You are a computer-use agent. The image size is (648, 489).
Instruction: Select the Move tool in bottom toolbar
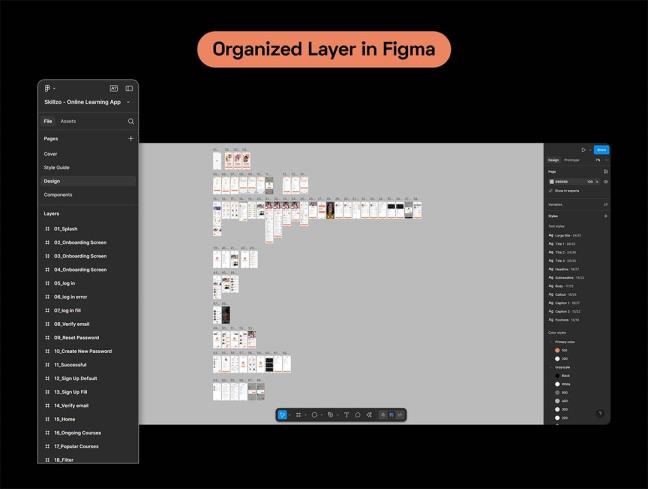(x=282, y=414)
